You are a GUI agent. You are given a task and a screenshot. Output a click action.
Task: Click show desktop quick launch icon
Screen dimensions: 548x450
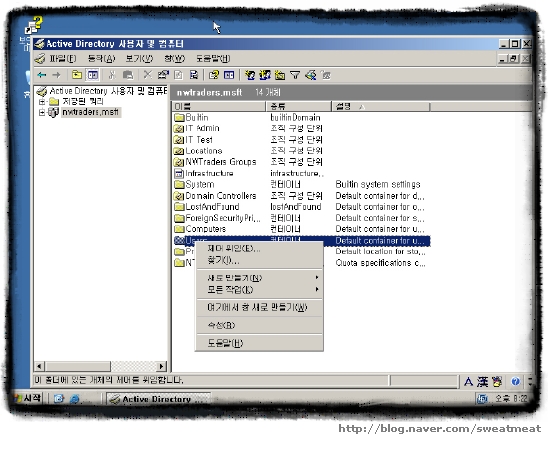point(59,399)
